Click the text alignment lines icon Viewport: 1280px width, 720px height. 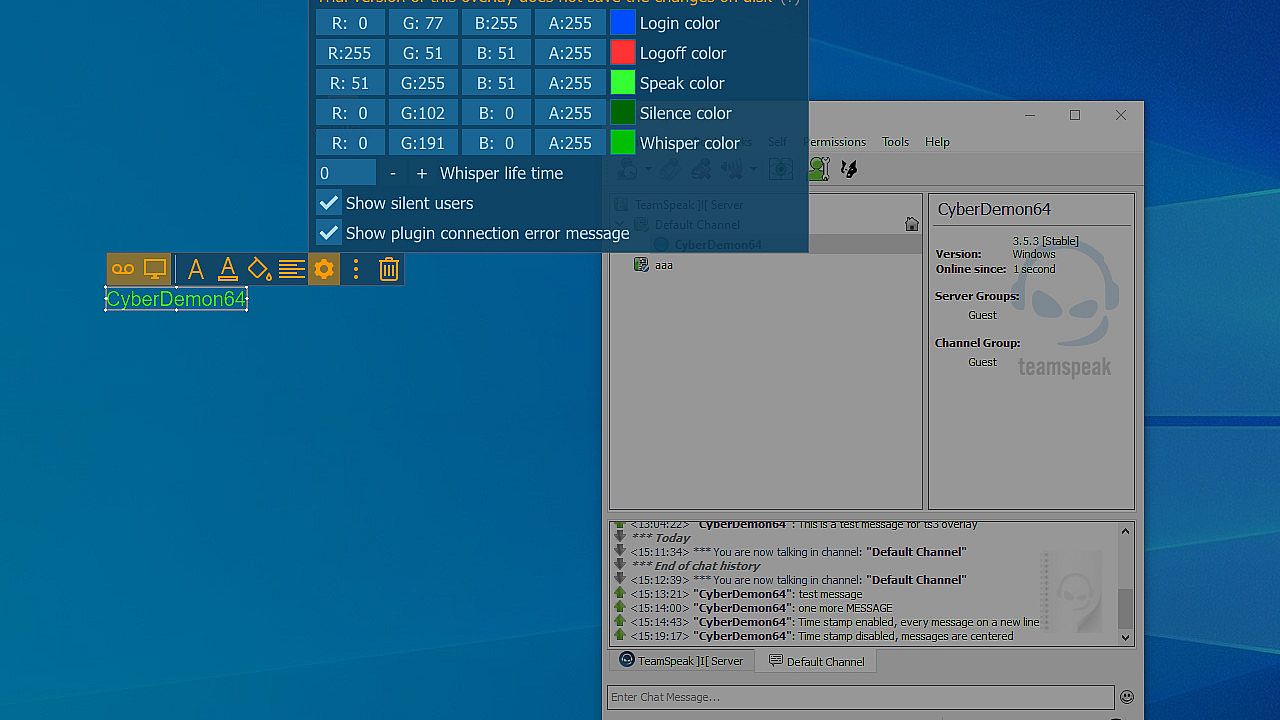point(292,269)
